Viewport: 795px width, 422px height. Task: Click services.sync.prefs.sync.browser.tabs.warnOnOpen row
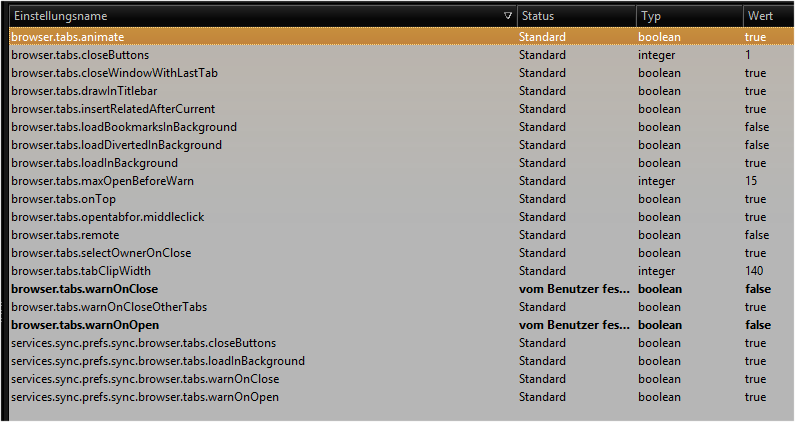click(x=144, y=397)
